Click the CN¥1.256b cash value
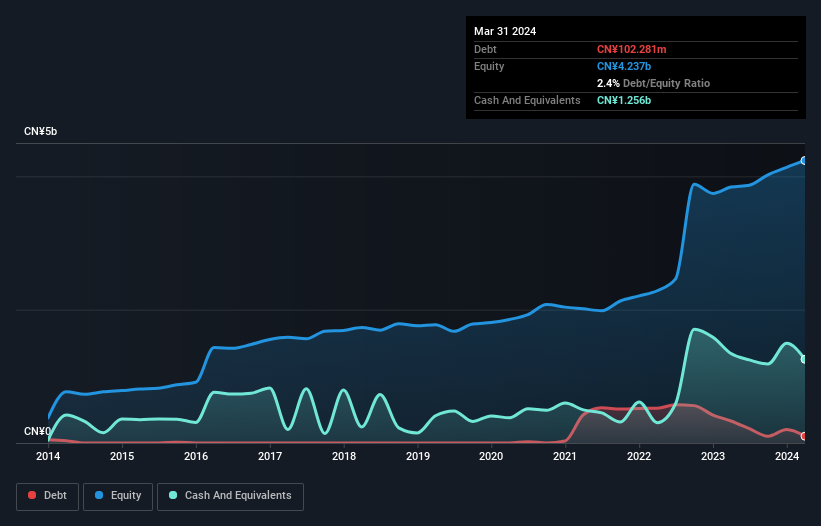821x526 pixels. 624,100
